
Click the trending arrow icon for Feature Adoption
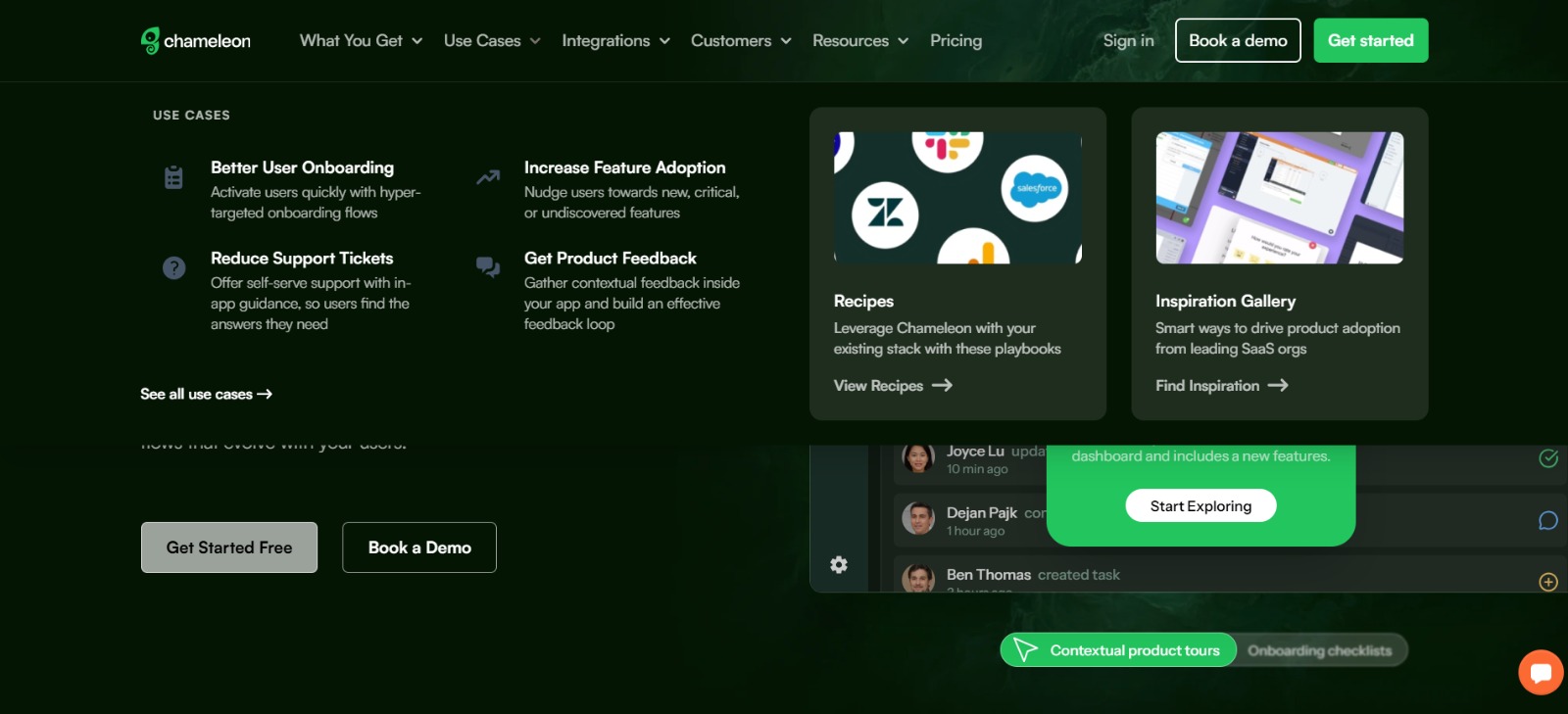tap(488, 177)
